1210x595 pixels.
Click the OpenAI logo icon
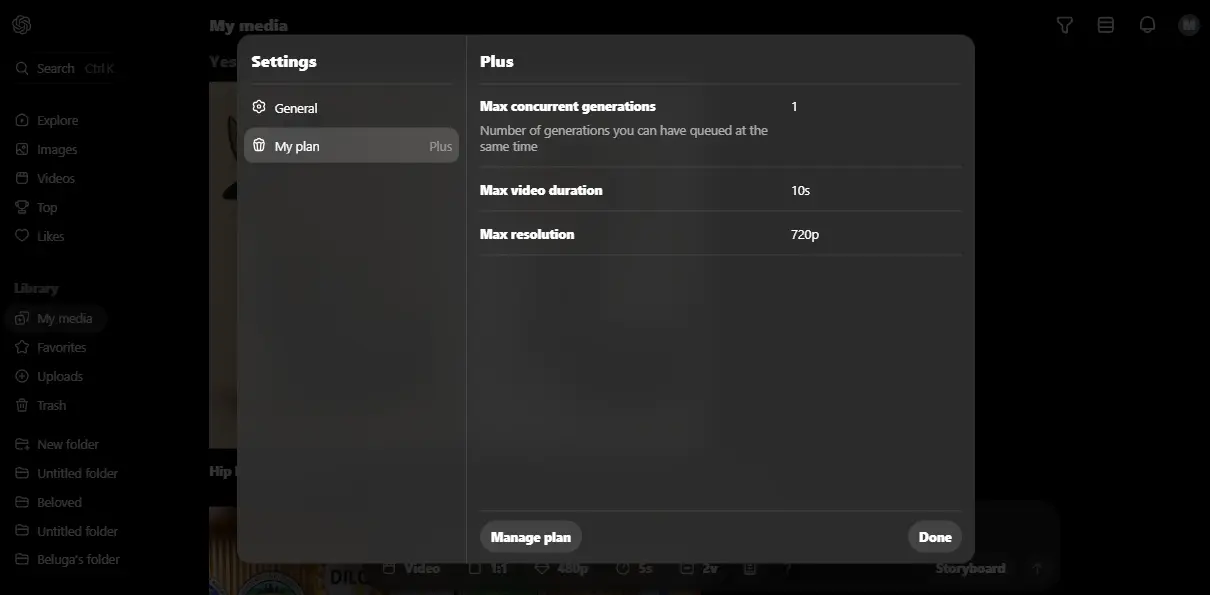pos(22,25)
